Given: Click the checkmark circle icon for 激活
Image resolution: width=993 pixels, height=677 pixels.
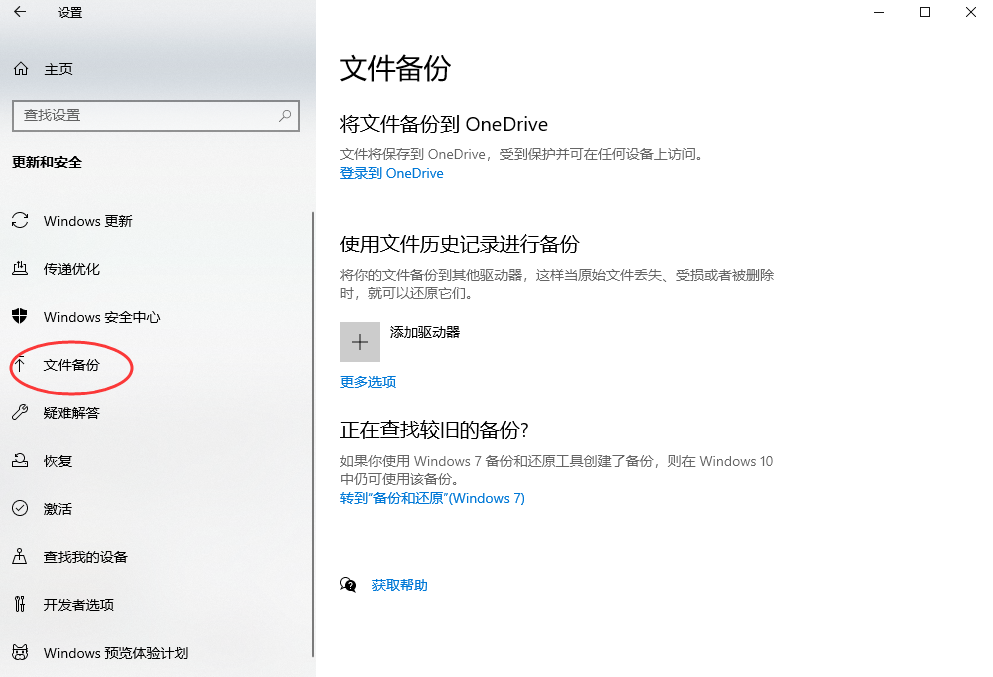Looking at the screenshot, I should 20,509.
